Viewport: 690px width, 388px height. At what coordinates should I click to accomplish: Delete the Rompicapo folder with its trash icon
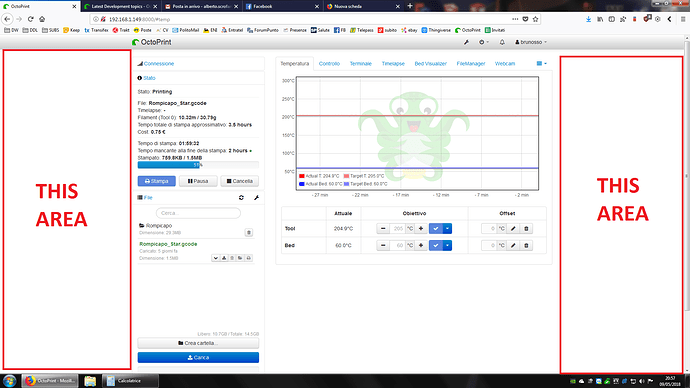[249, 232]
